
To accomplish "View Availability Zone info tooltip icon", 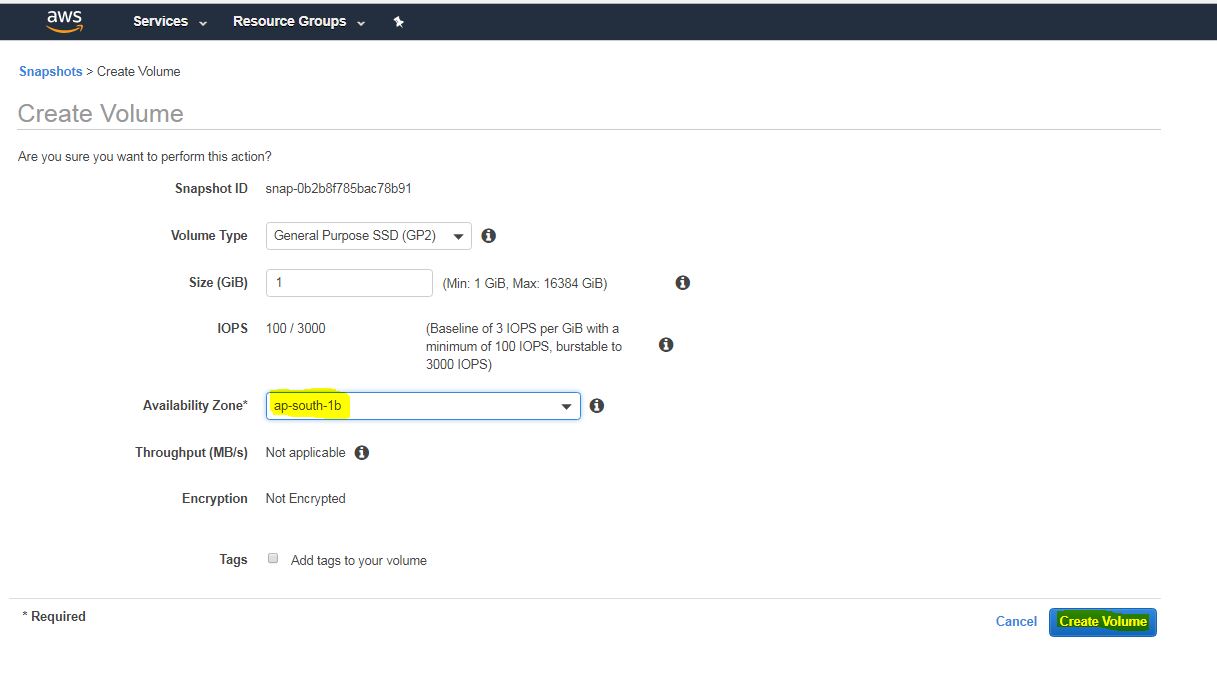I will tap(597, 406).
